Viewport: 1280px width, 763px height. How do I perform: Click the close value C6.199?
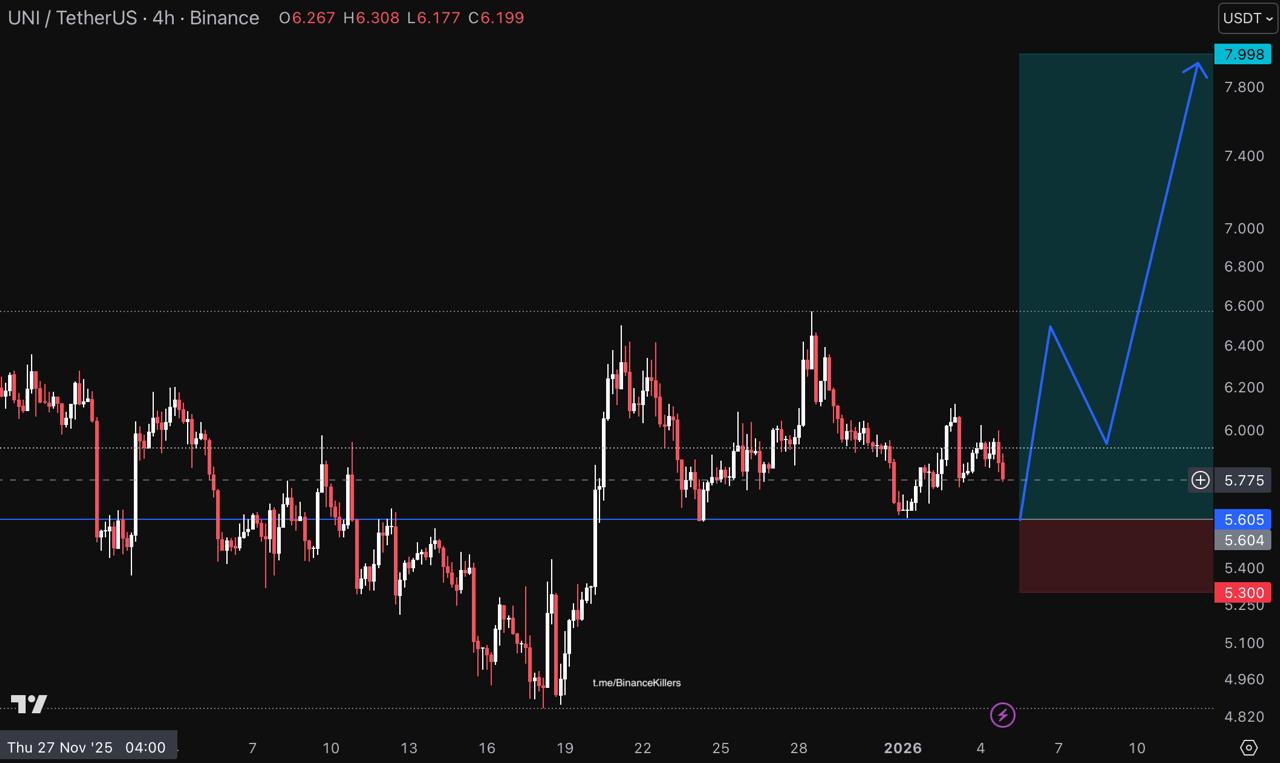(x=496, y=18)
